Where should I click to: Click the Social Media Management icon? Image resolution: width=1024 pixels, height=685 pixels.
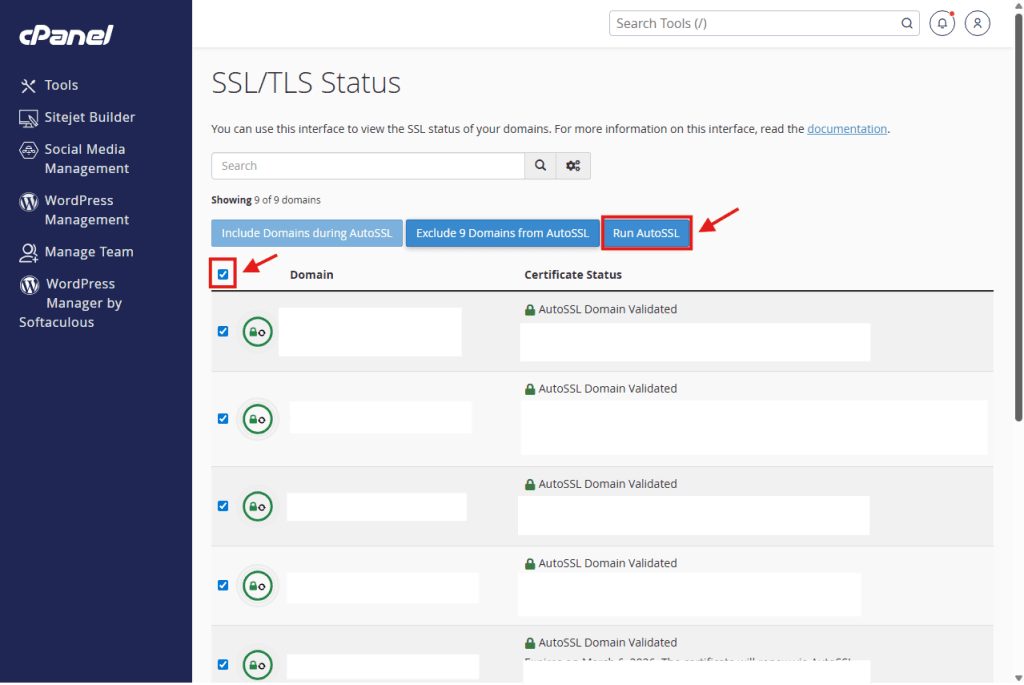point(29,150)
